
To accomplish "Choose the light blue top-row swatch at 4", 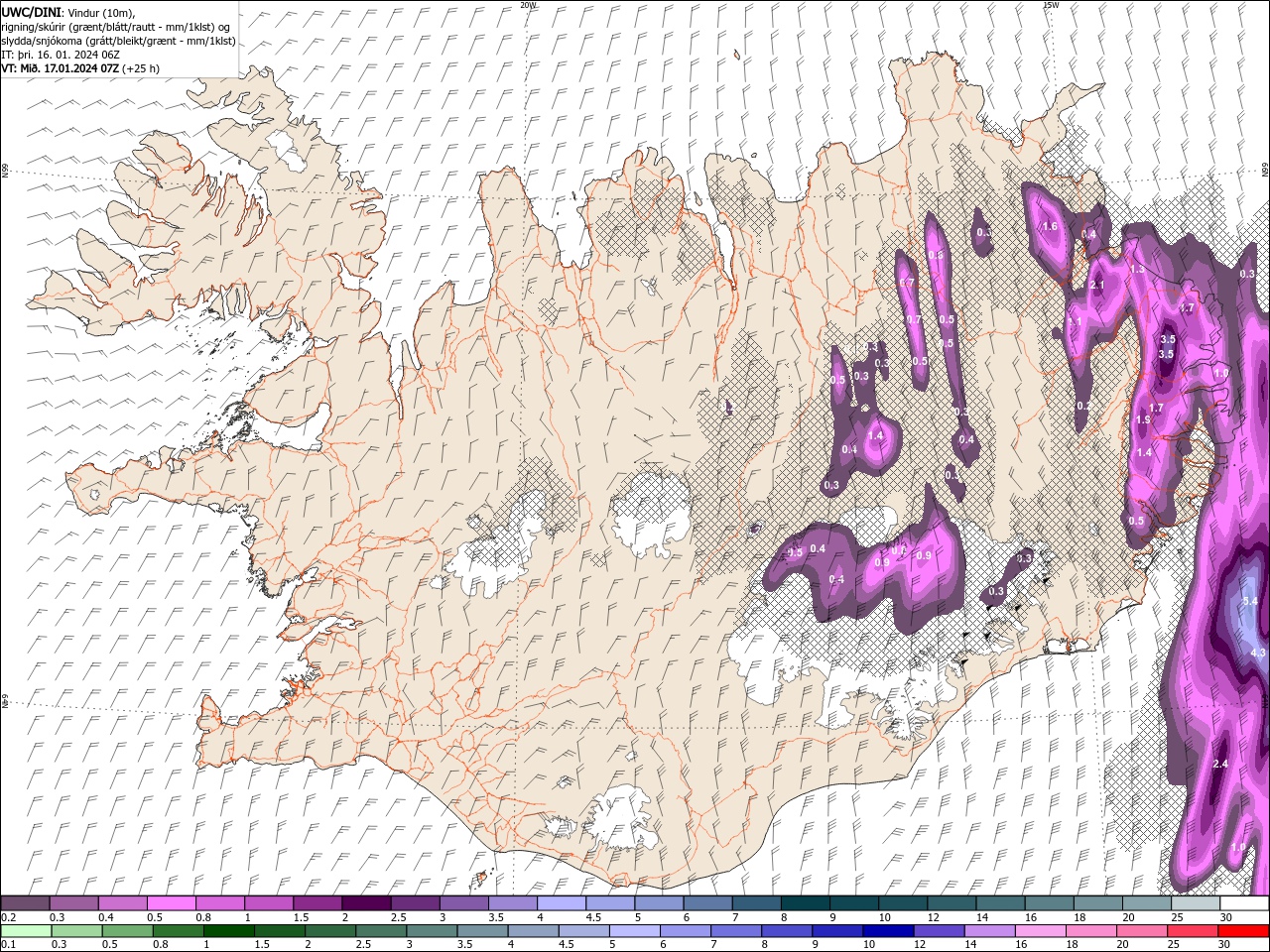I will pos(561,903).
